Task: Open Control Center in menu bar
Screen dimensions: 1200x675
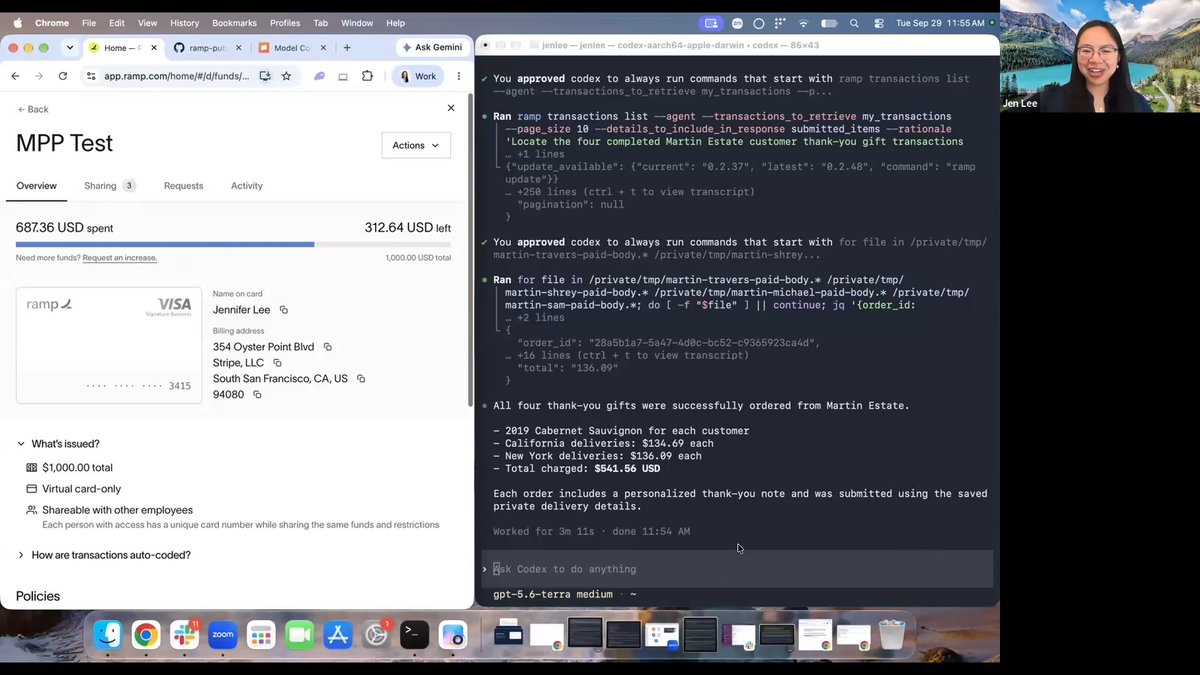Action: (879, 23)
